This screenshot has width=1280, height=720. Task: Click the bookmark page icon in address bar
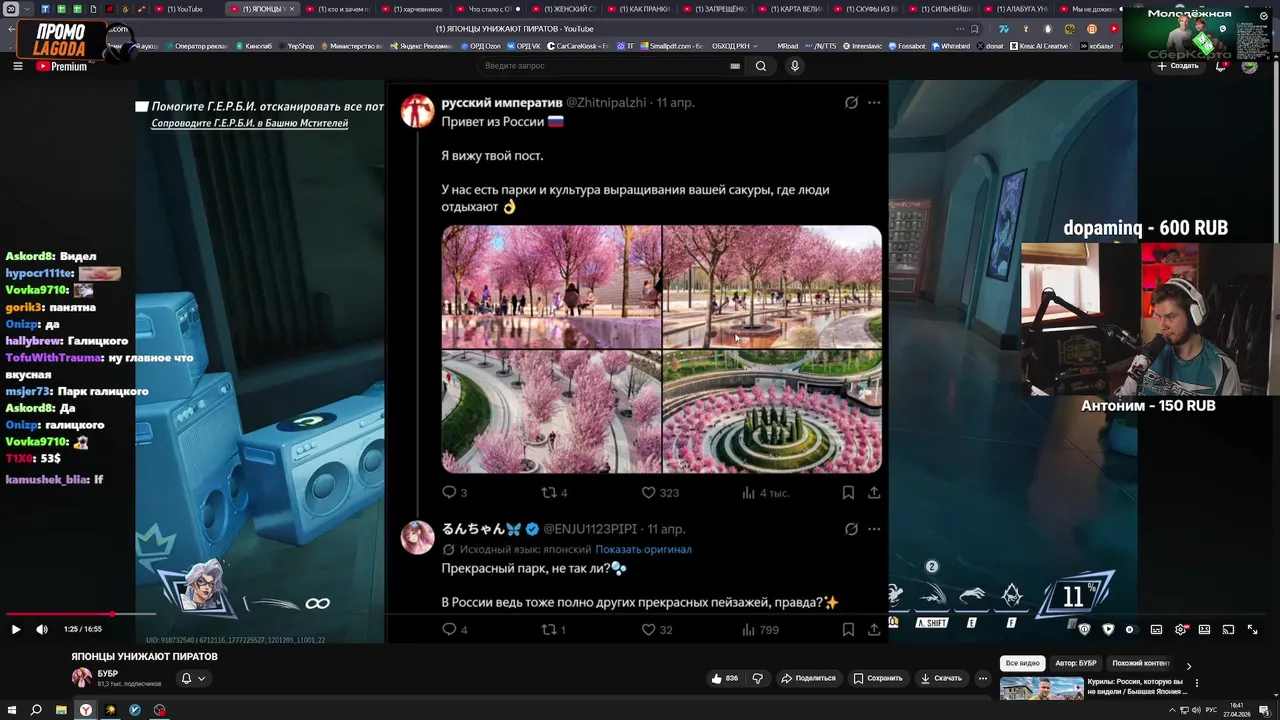(975, 28)
